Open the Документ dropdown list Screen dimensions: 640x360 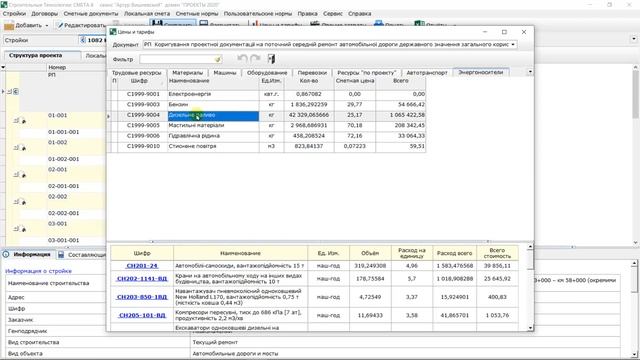coord(513,44)
